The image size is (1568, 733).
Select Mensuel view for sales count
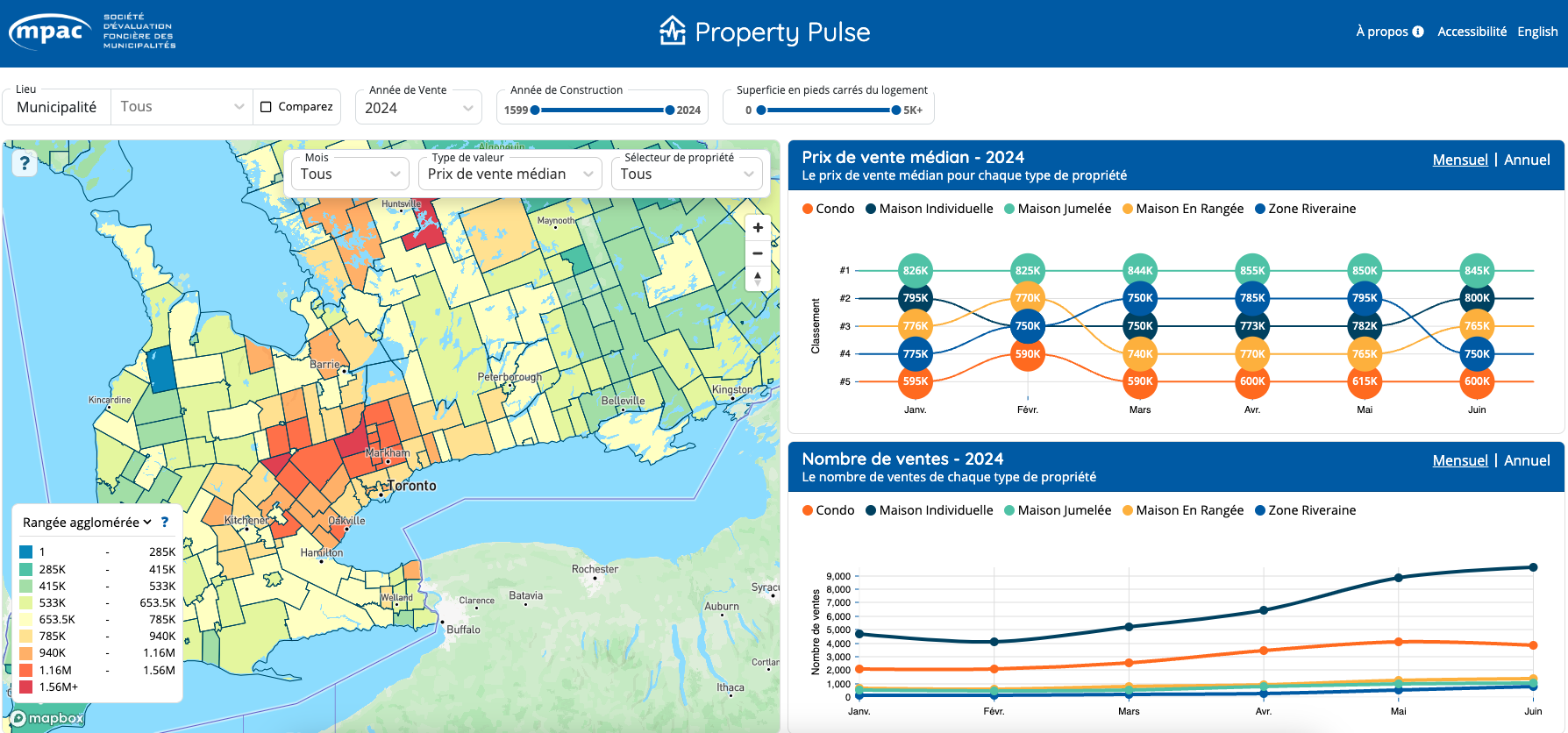pos(1460,460)
